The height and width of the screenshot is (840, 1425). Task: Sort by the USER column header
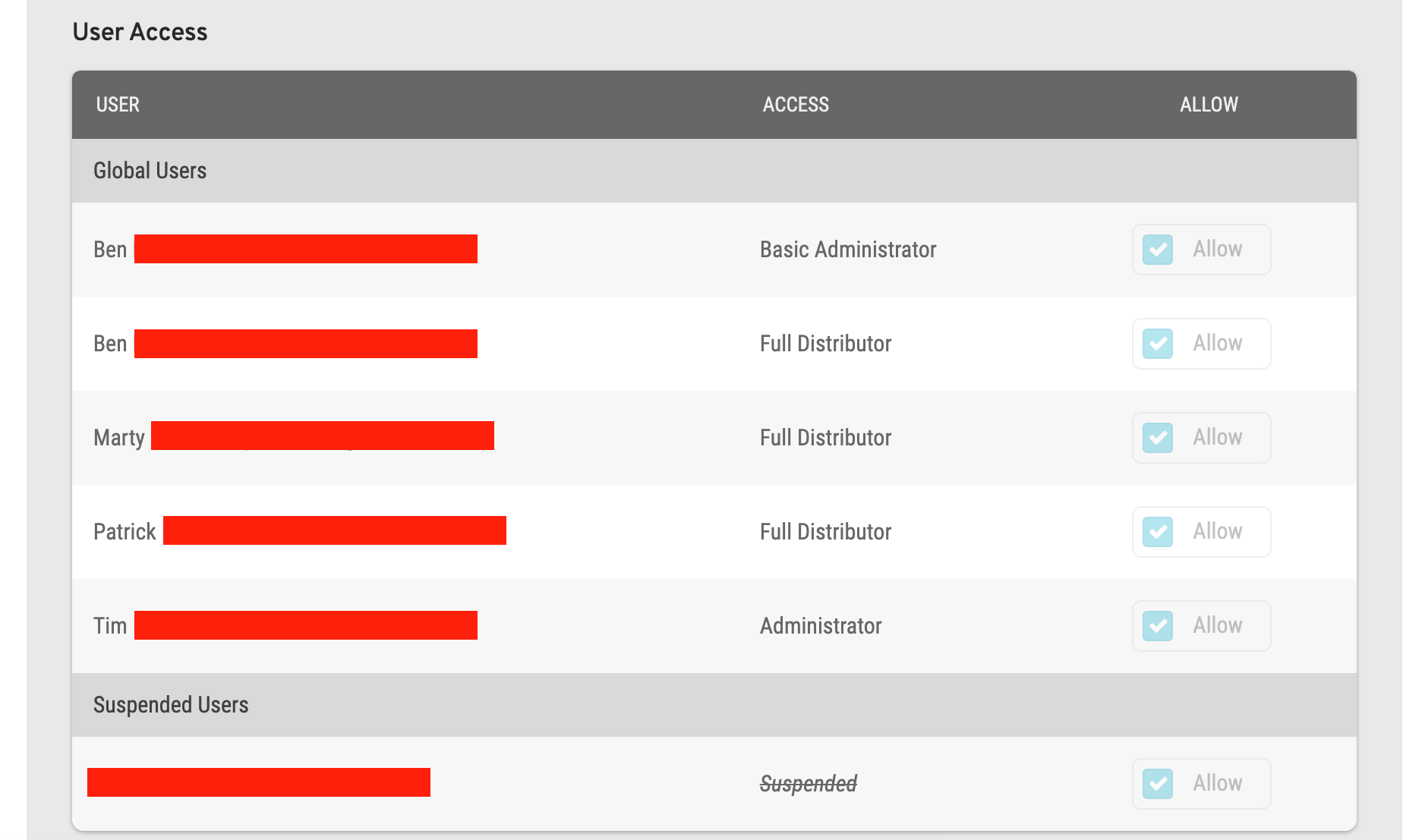tap(118, 105)
